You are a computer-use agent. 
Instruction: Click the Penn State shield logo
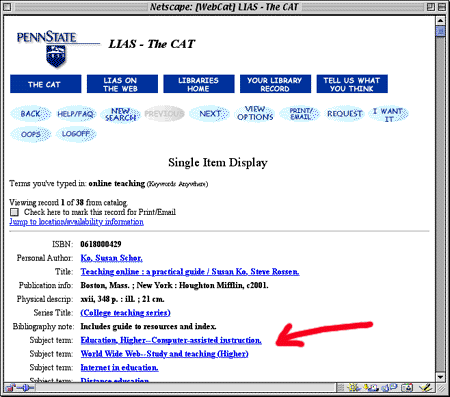point(55,56)
